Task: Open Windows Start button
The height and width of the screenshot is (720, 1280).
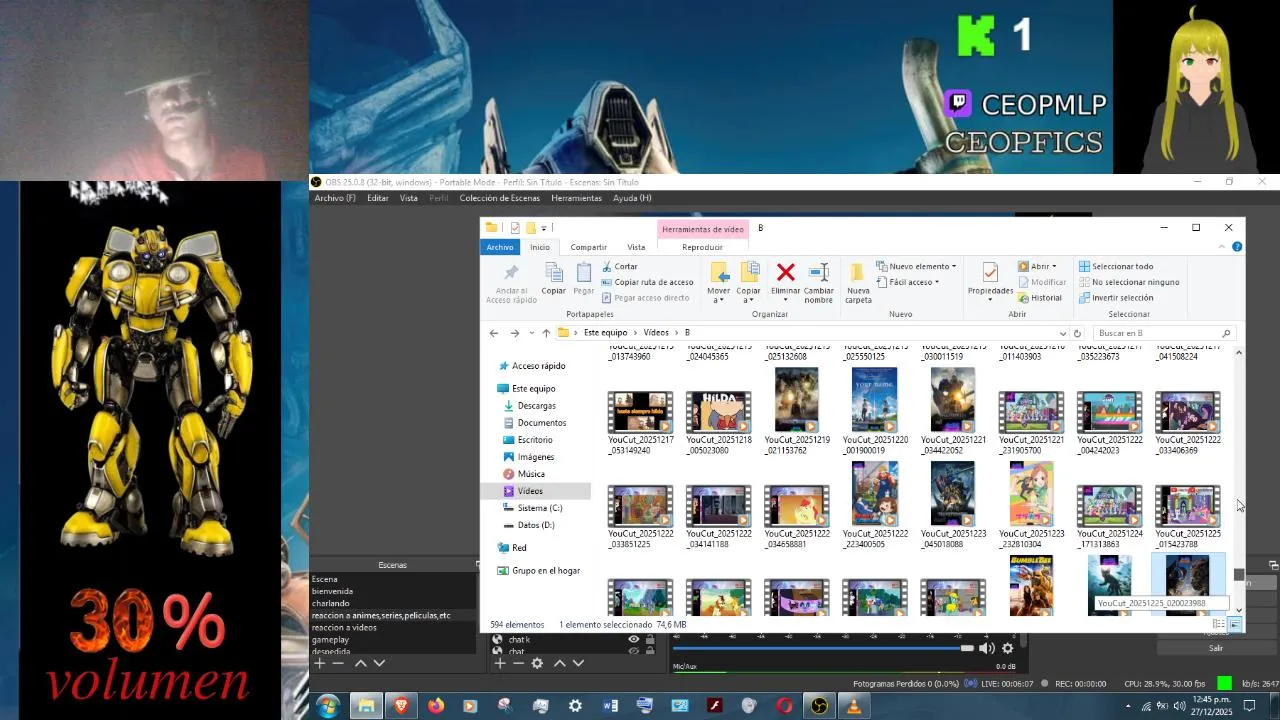Action: (327, 706)
